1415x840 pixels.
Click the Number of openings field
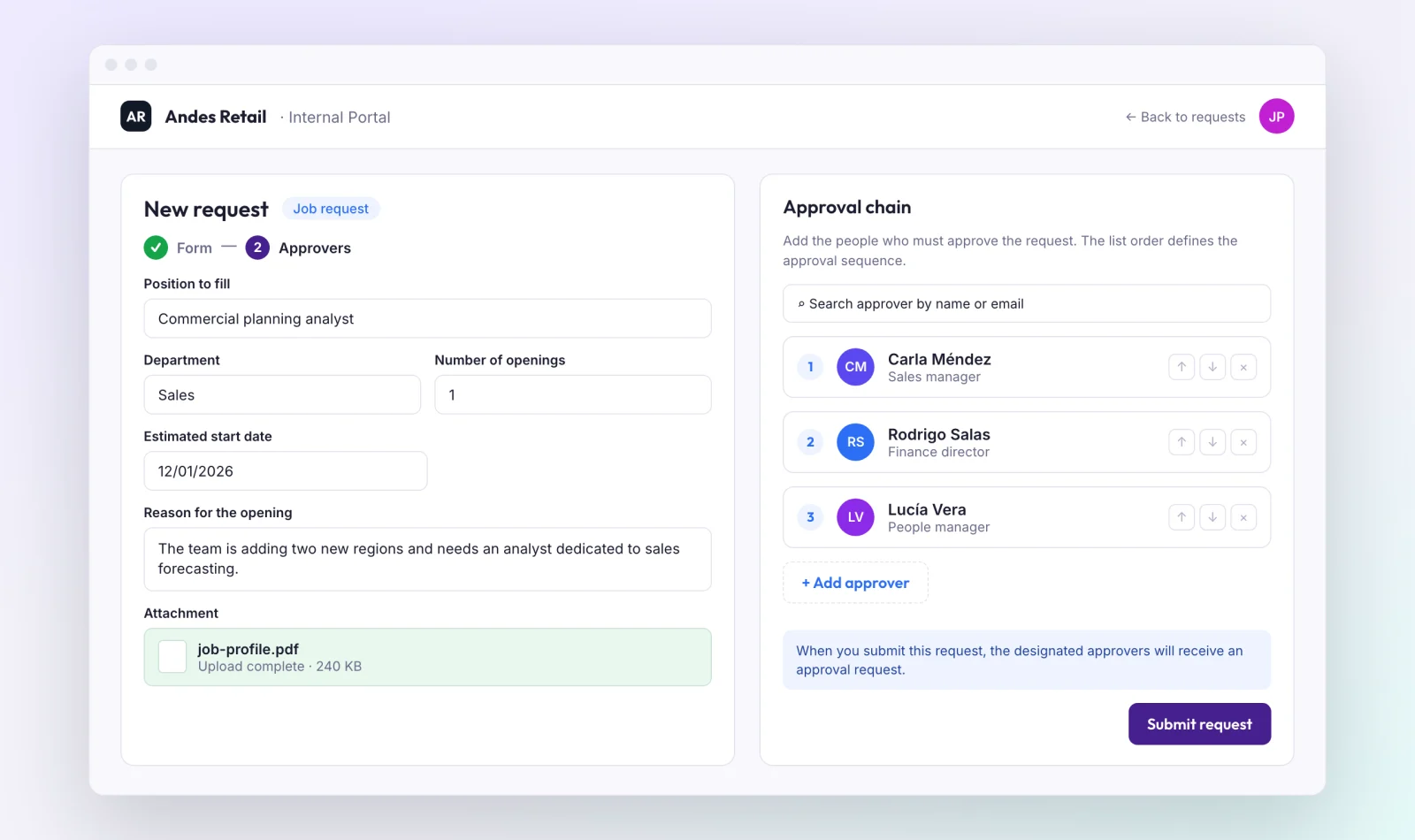tap(573, 394)
